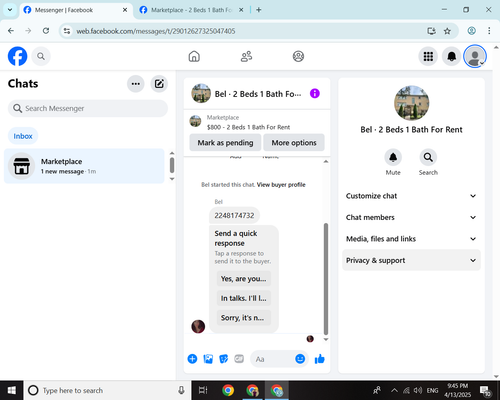Click the message bubble 2248174732
500x400 pixels.
click(x=234, y=215)
